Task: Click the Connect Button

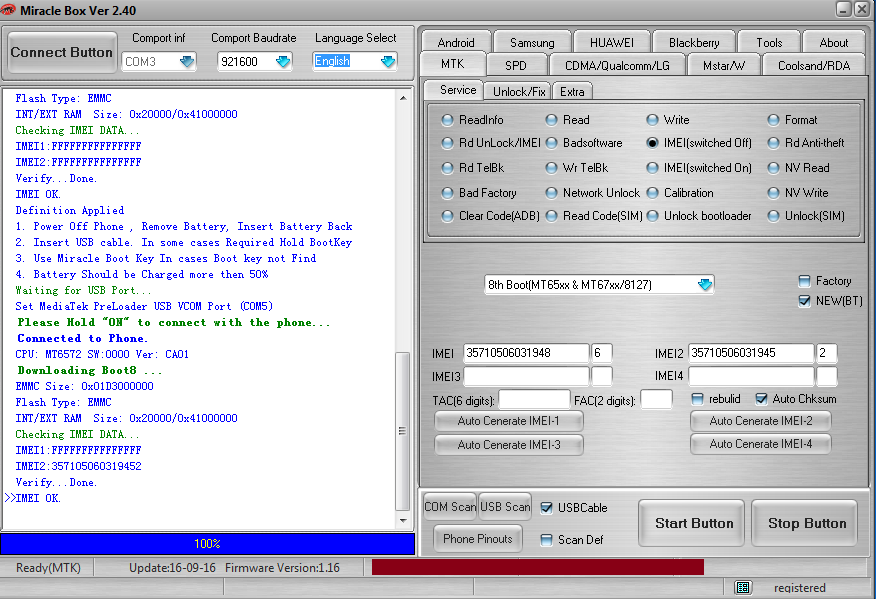Action: pos(61,53)
